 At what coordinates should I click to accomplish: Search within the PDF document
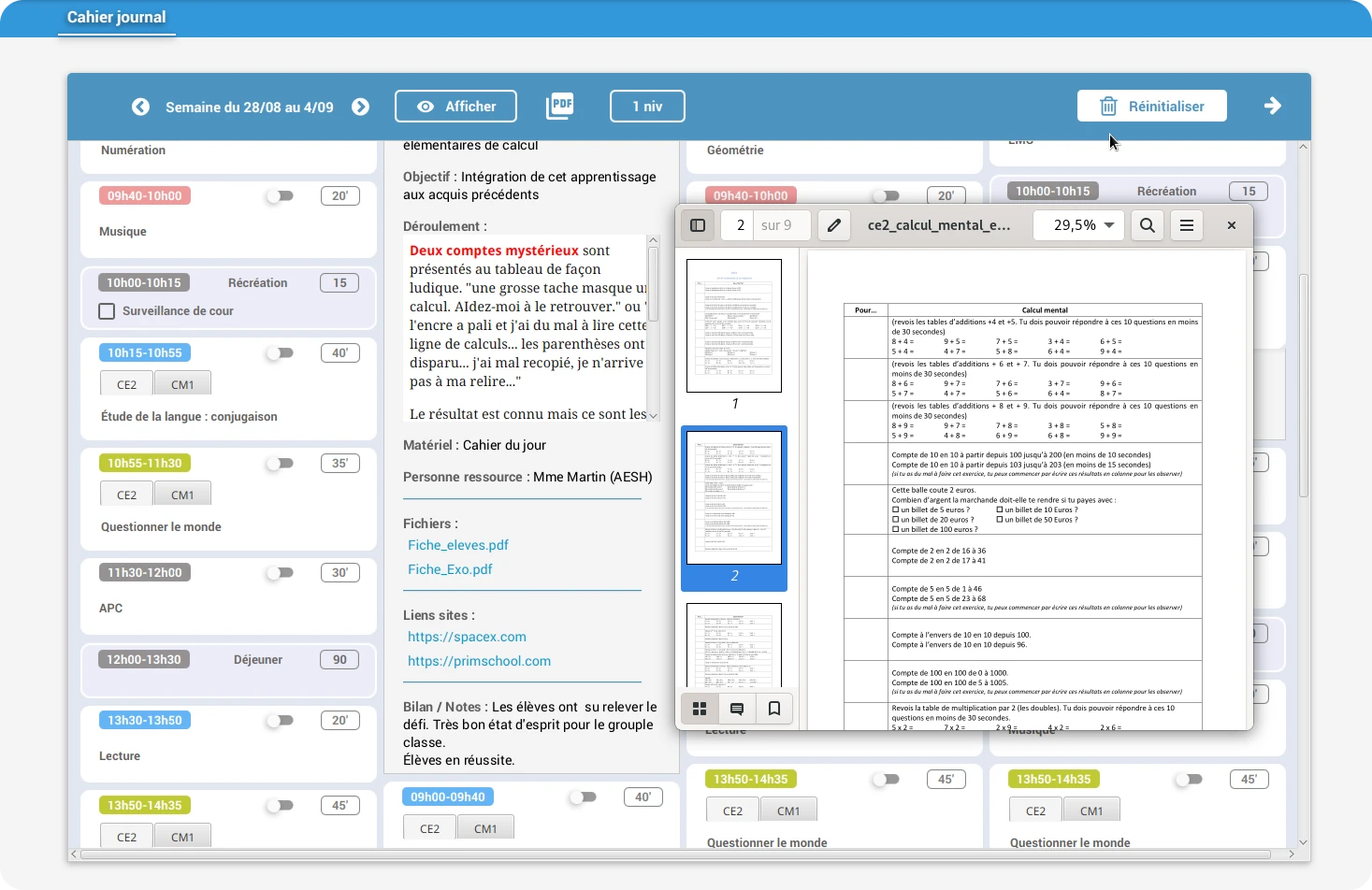(x=1148, y=225)
